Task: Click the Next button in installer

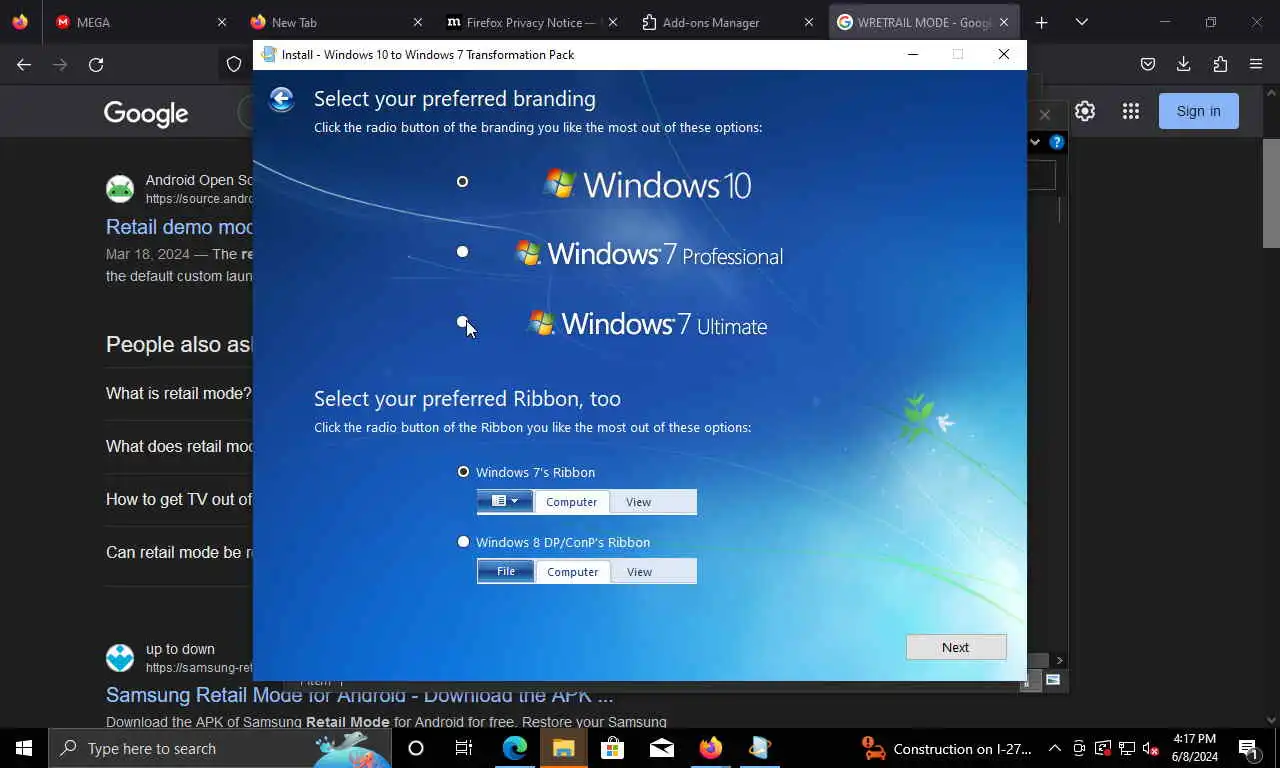Action: coord(956,647)
